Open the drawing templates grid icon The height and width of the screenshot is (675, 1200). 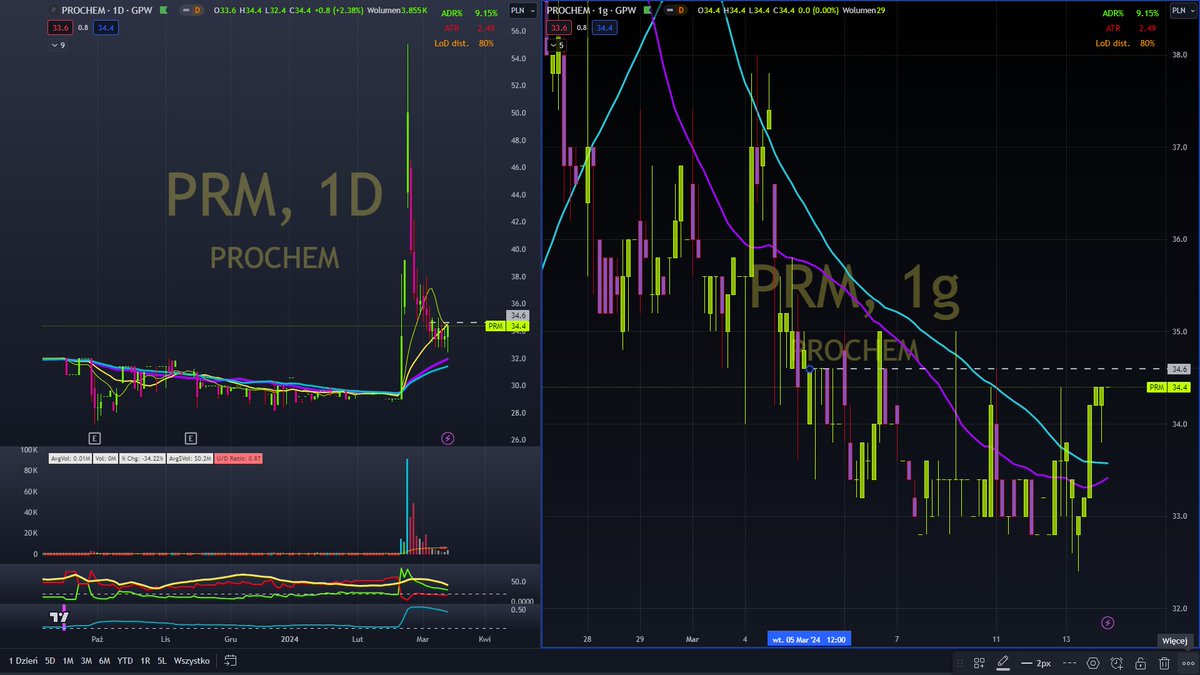pyautogui.click(x=979, y=663)
